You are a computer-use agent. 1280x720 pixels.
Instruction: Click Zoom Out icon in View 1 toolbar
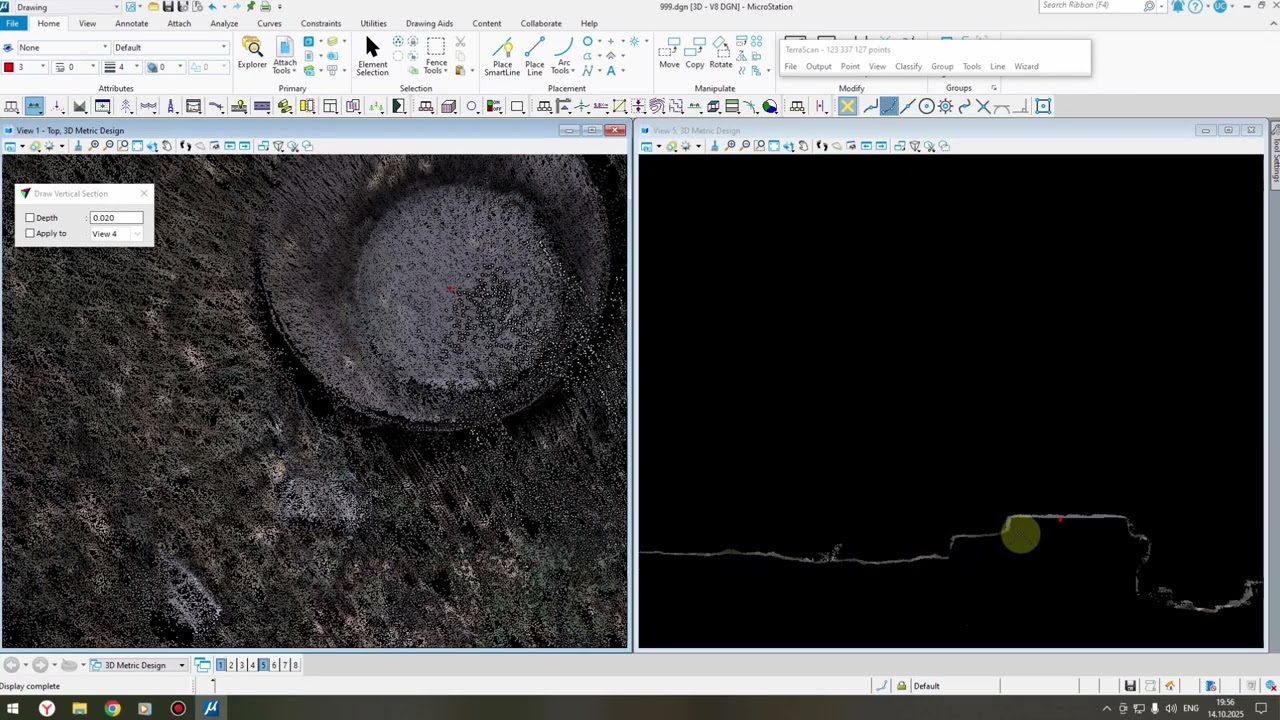(x=109, y=146)
